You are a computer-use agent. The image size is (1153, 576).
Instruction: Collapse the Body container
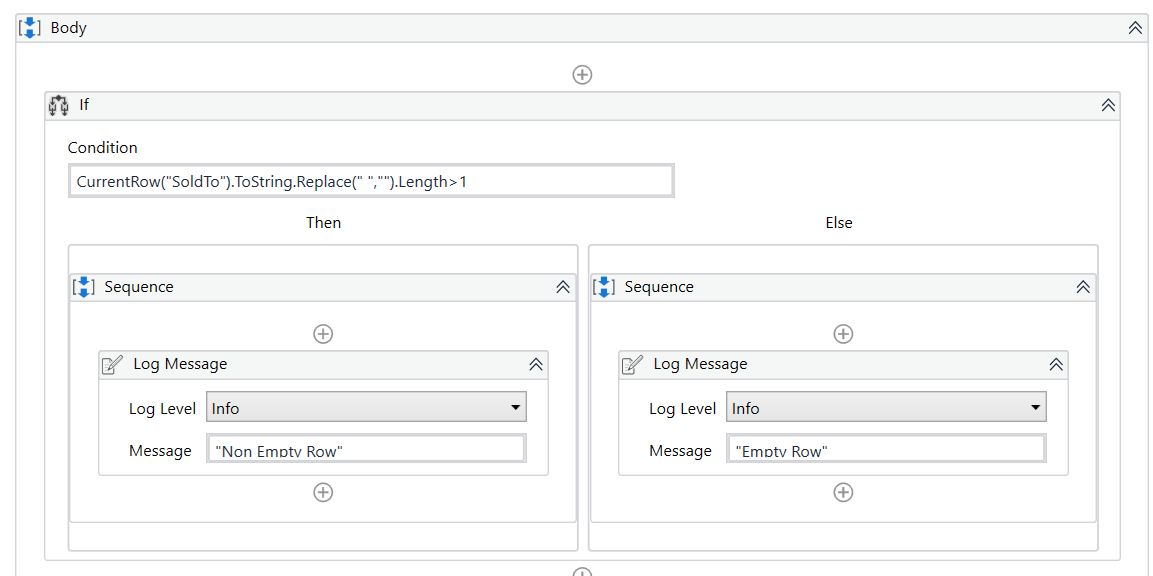coord(1135,28)
